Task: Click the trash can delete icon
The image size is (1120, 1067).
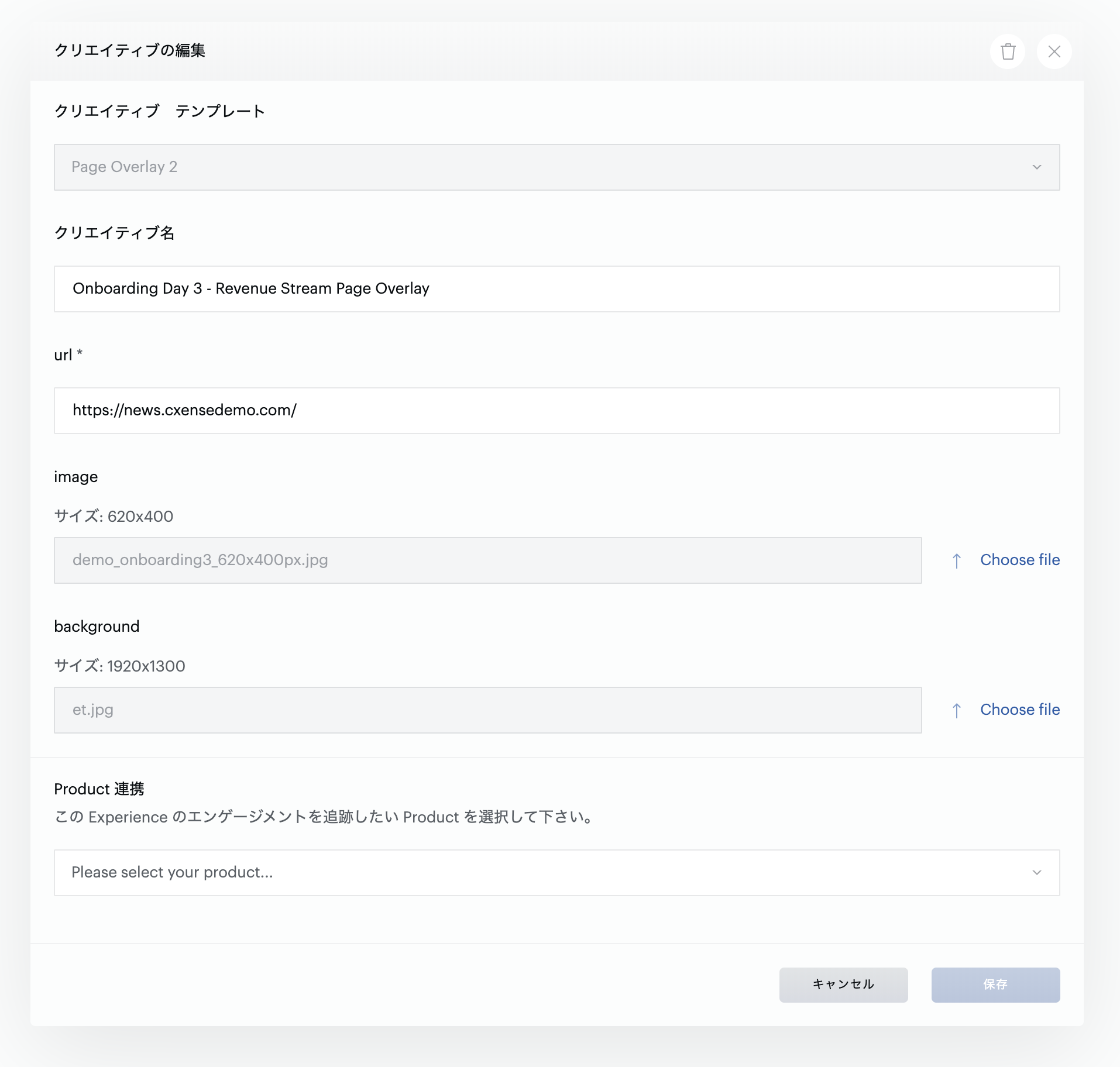Action: click(x=1008, y=51)
